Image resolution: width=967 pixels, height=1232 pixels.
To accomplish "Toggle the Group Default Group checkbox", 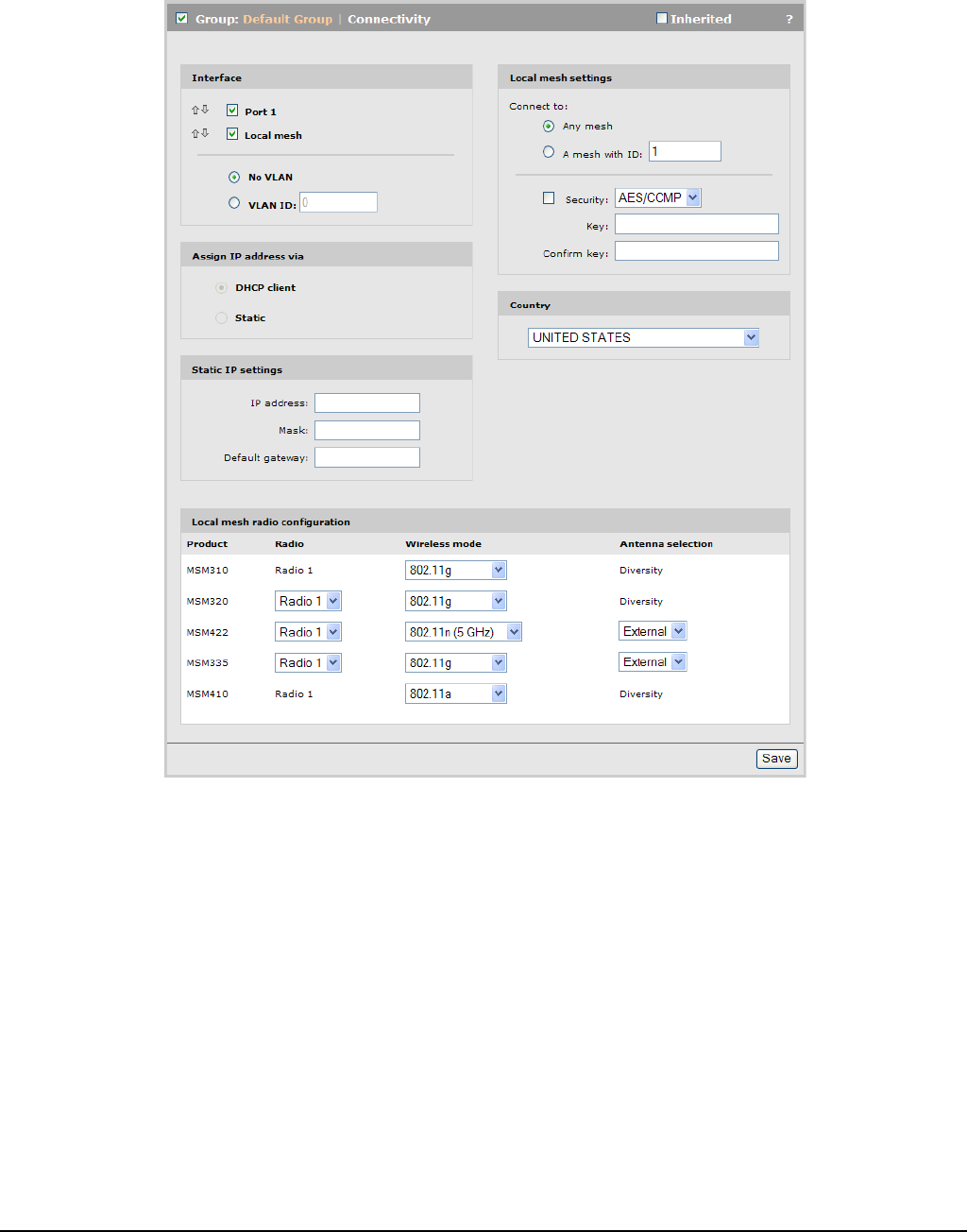I will [182, 18].
